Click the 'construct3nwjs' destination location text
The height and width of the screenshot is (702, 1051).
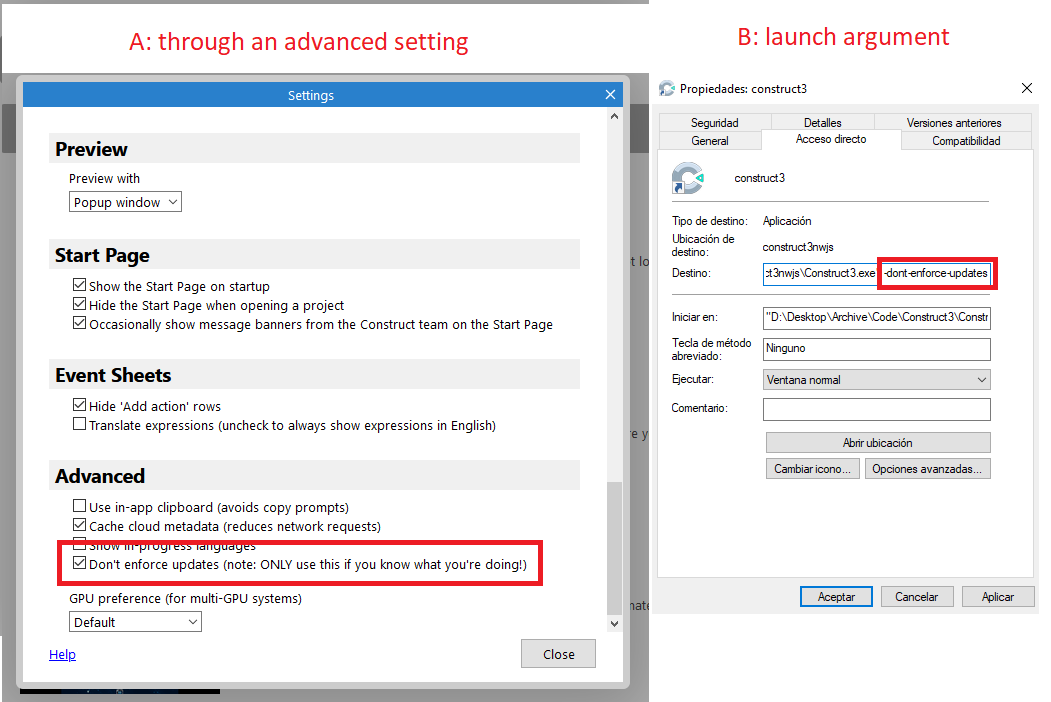click(798, 247)
